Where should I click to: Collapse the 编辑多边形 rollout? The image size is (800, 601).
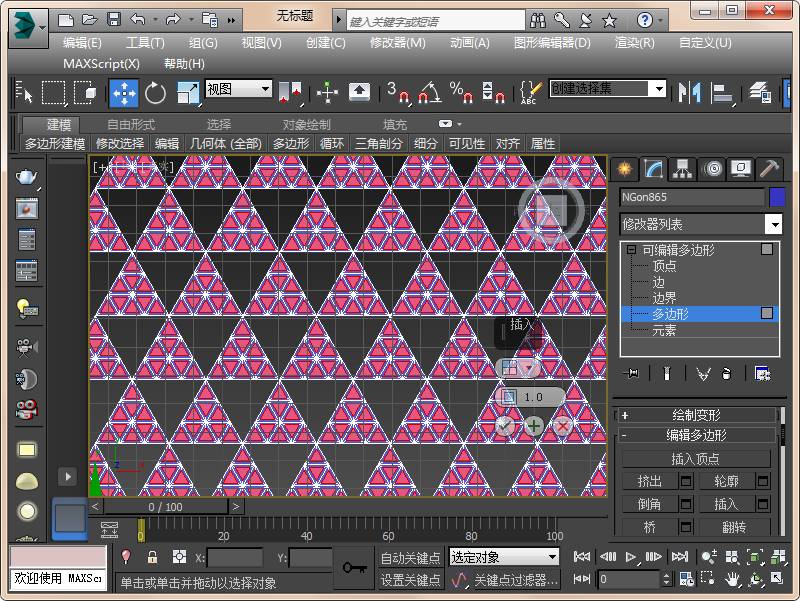(x=696, y=435)
